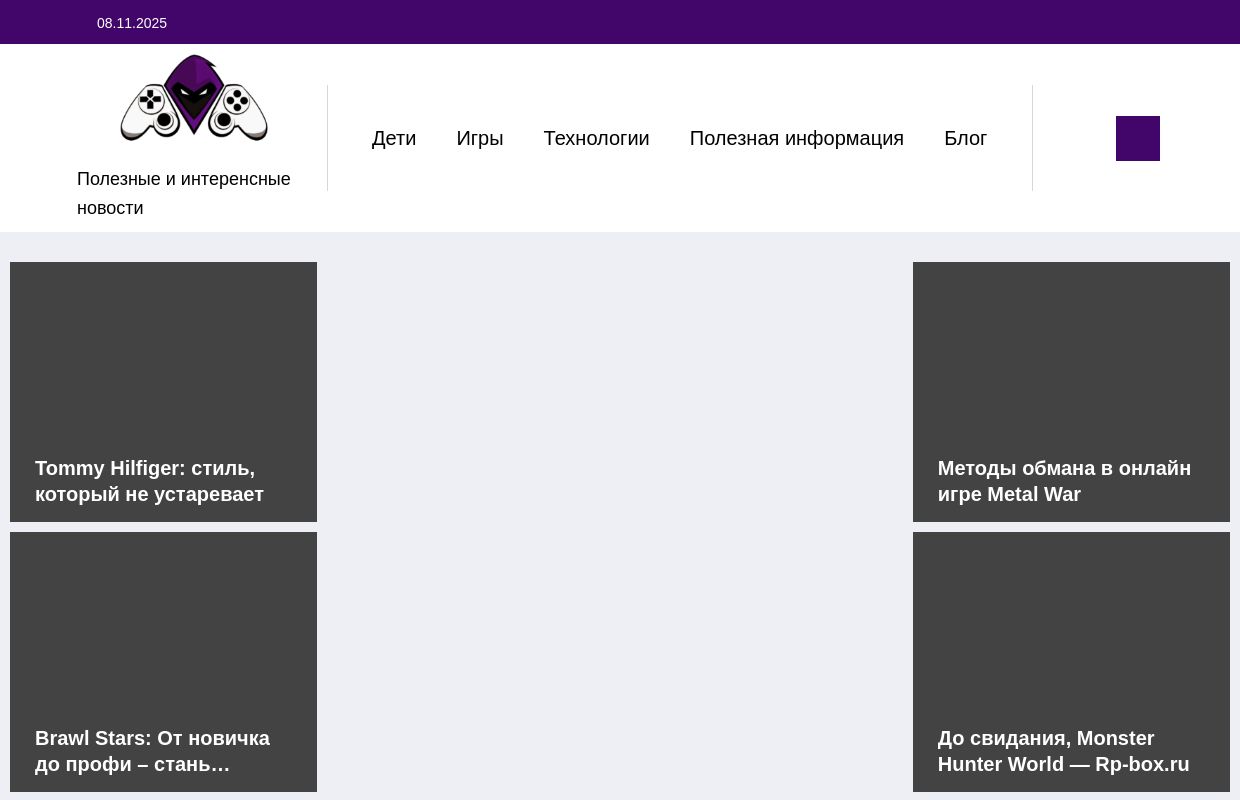Image resolution: width=1240 pixels, height=800 pixels.
Task: Open the Monster Hunter World article title
Action: point(1063,751)
